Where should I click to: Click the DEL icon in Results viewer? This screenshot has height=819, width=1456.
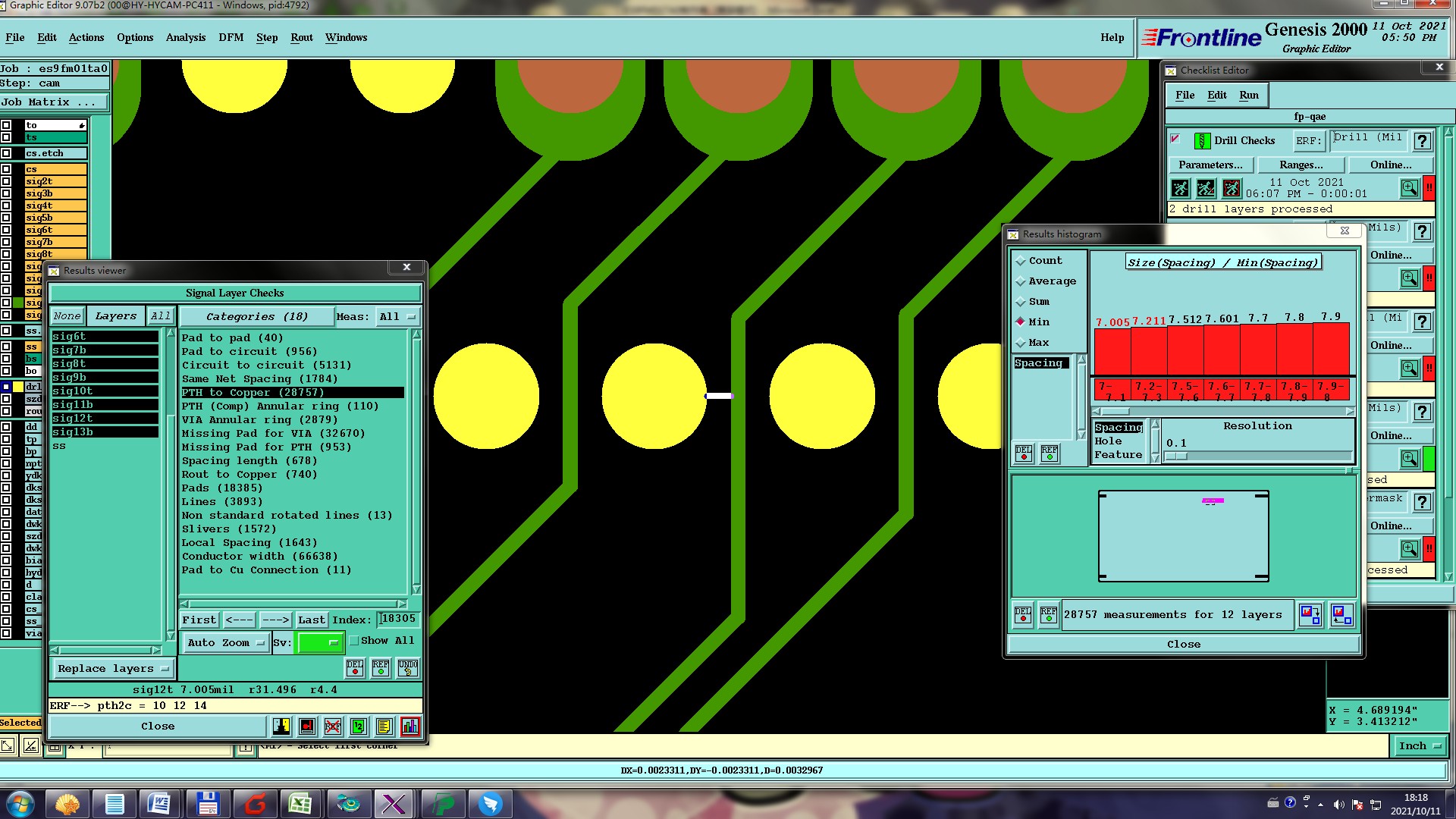pyautogui.click(x=355, y=667)
